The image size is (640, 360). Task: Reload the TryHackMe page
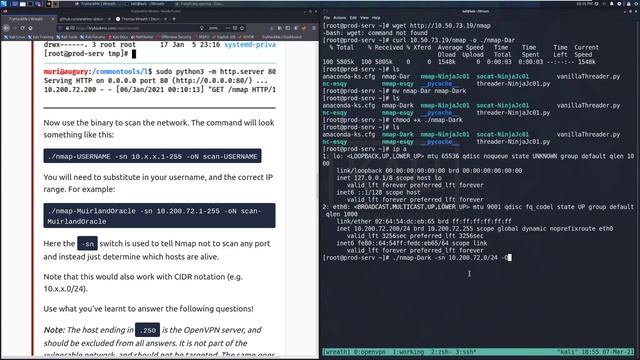(22, 28)
